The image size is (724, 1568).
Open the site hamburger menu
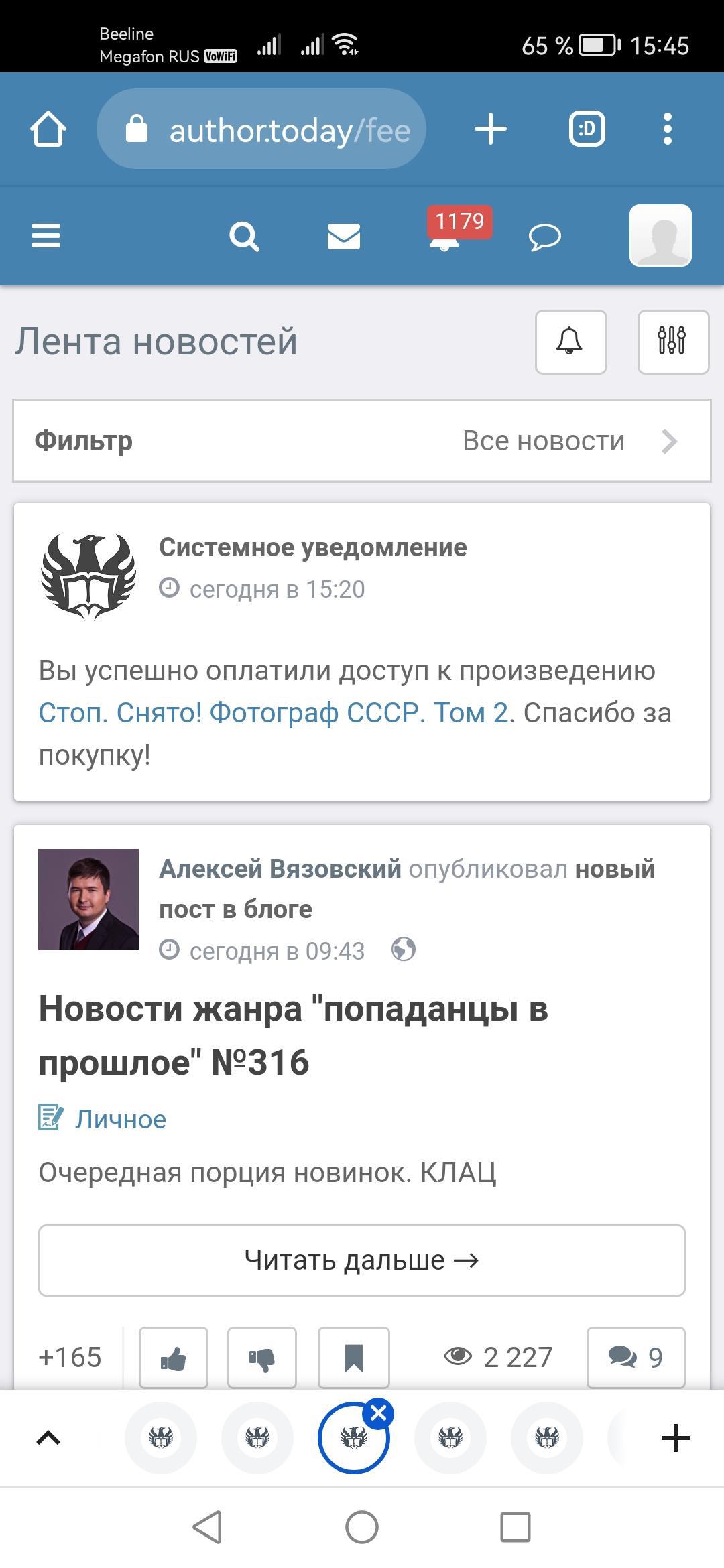(x=46, y=236)
